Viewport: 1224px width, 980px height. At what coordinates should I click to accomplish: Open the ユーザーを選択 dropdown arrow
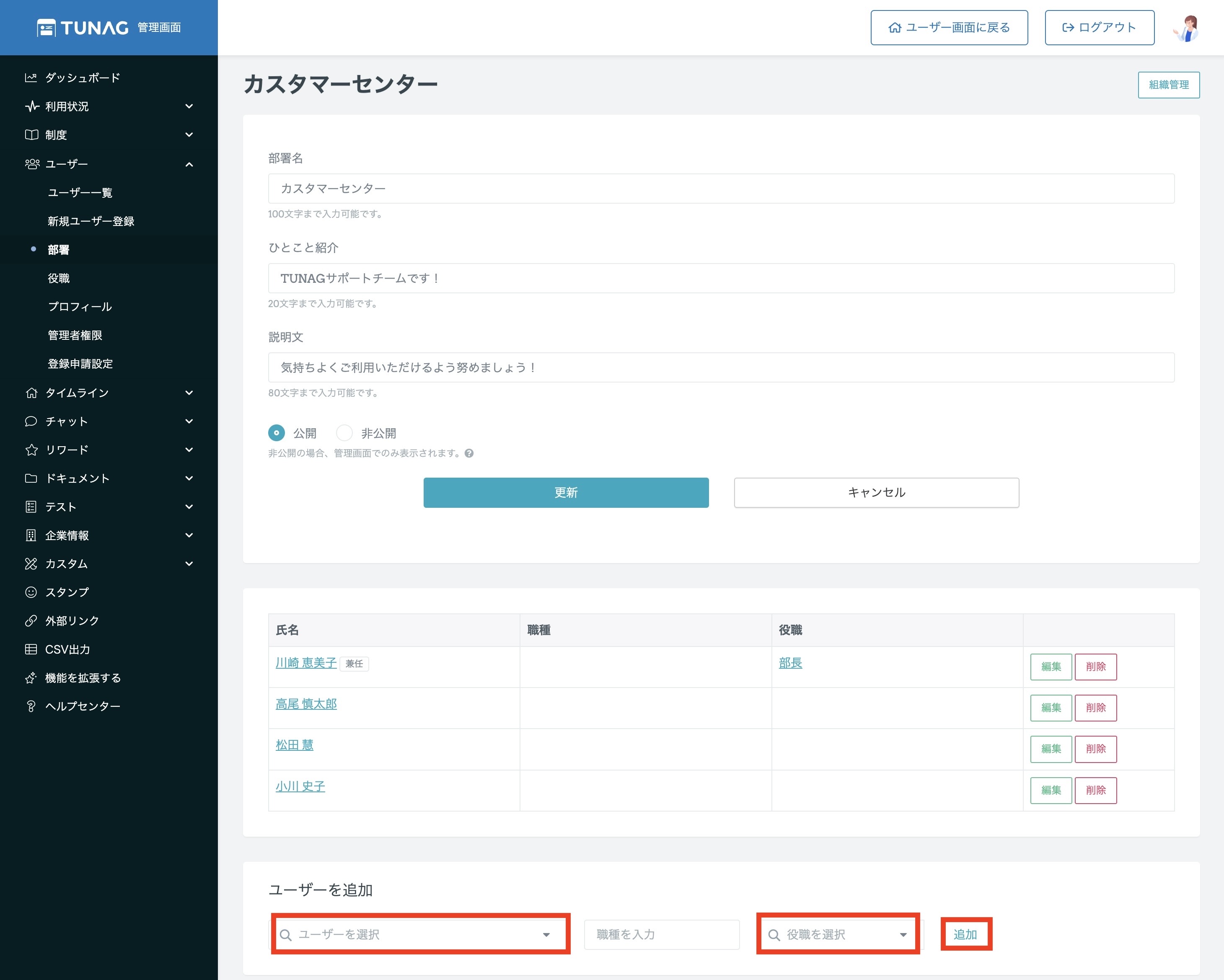[546, 935]
